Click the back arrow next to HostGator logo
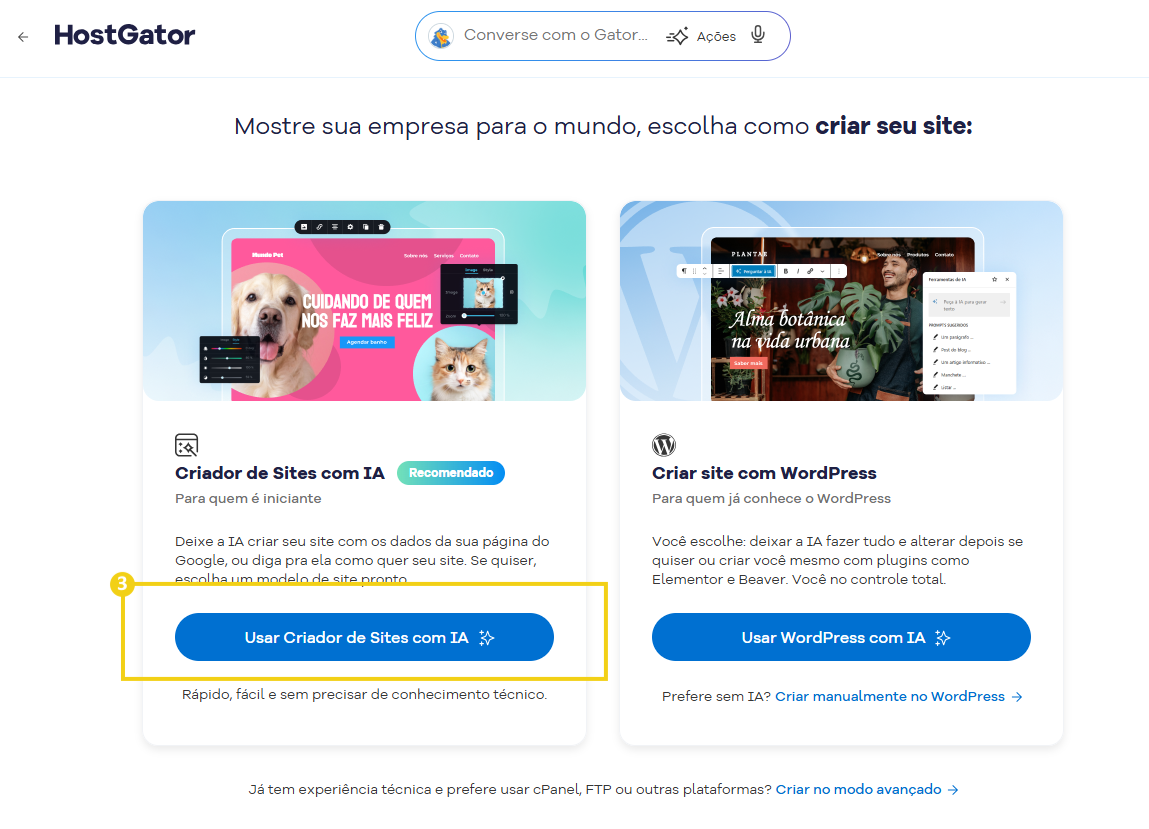 (23, 37)
